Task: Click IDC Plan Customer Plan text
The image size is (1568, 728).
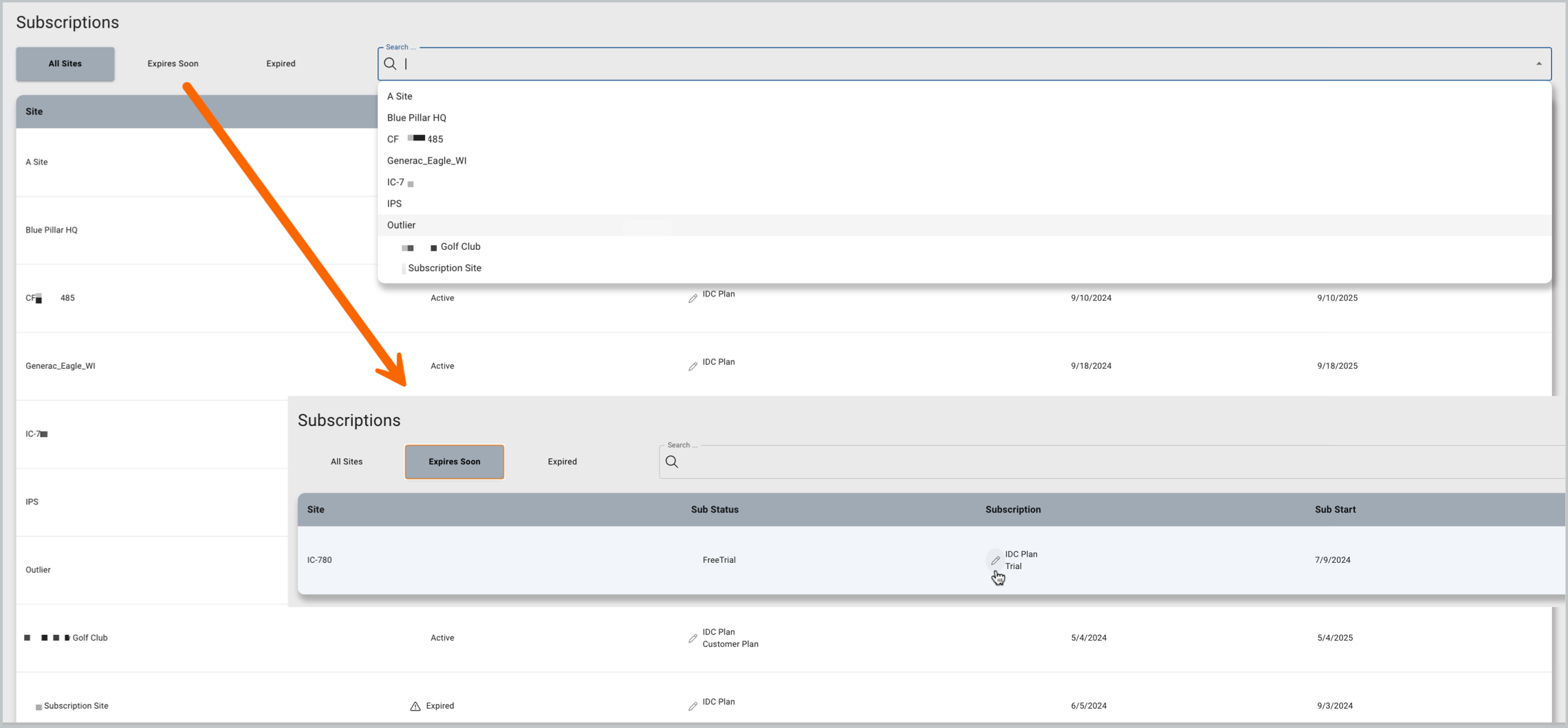Action: pyautogui.click(x=730, y=638)
